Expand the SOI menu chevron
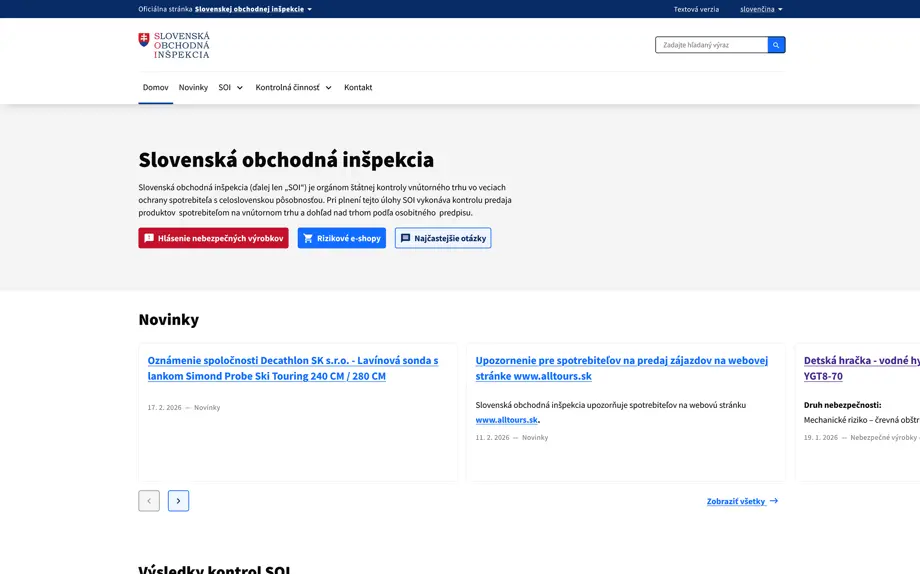The width and height of the screenshot is (920, 574). (239, 87)
